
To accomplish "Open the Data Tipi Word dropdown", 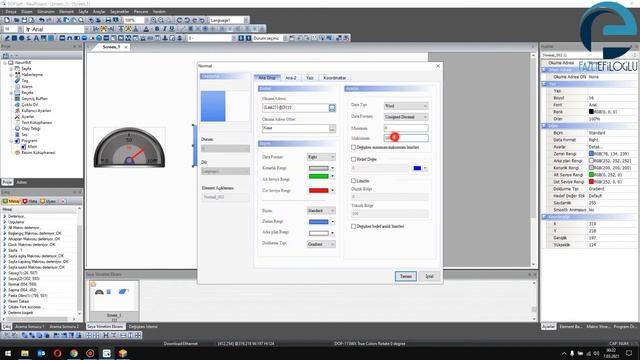I will click(x=406, y=106).
